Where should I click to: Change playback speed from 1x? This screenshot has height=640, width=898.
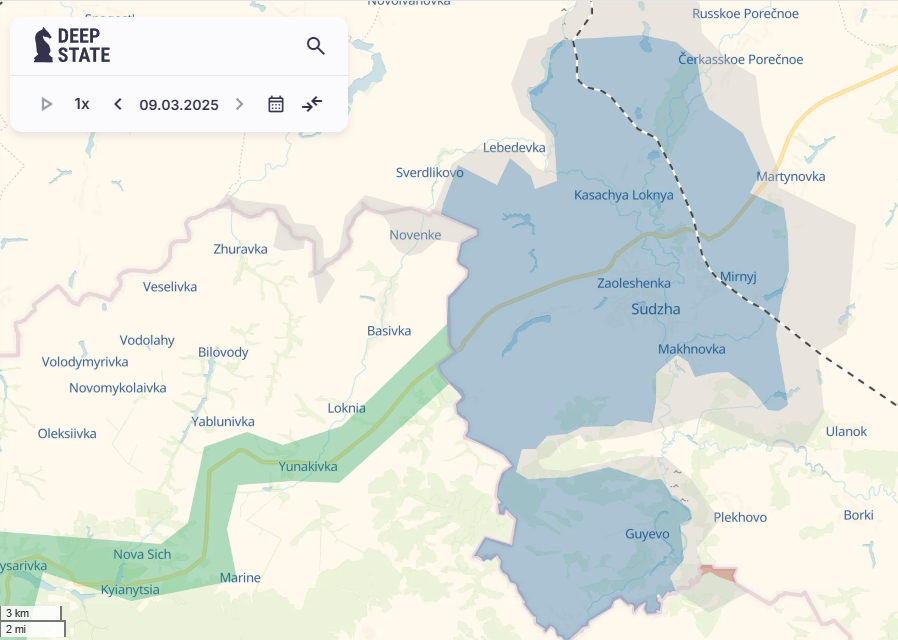pyautogui.click(x=82, y=104)
